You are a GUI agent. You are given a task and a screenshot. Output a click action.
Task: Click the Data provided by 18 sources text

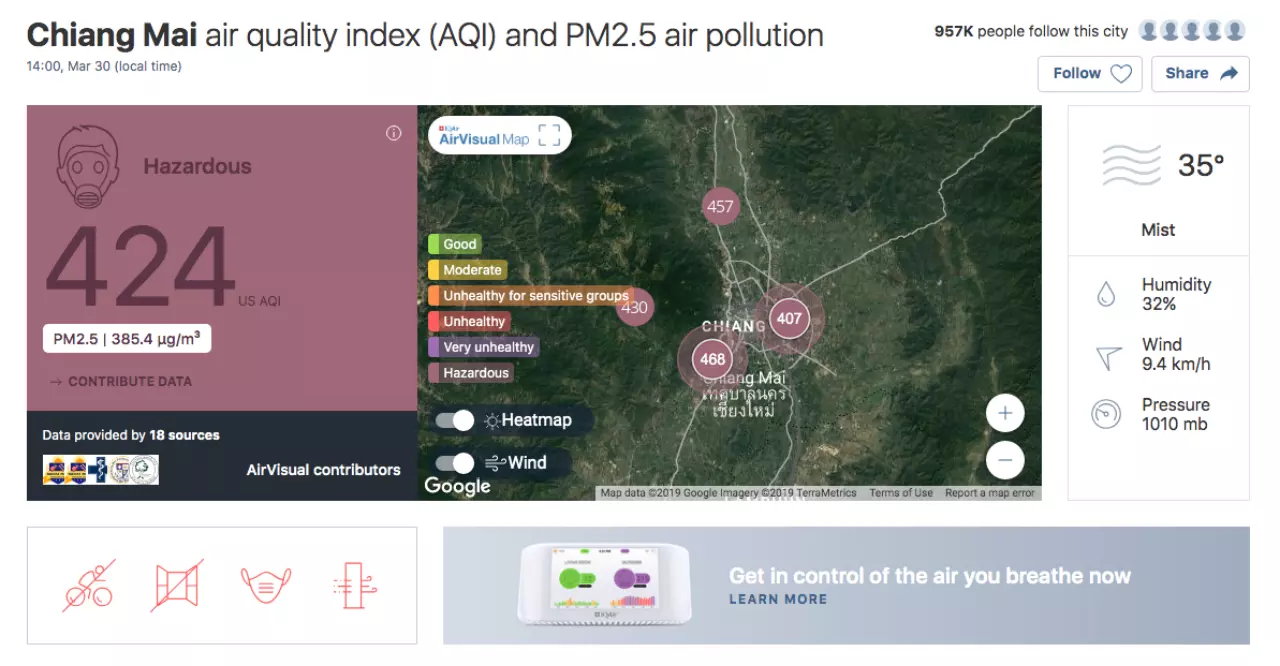coord(131,436)
